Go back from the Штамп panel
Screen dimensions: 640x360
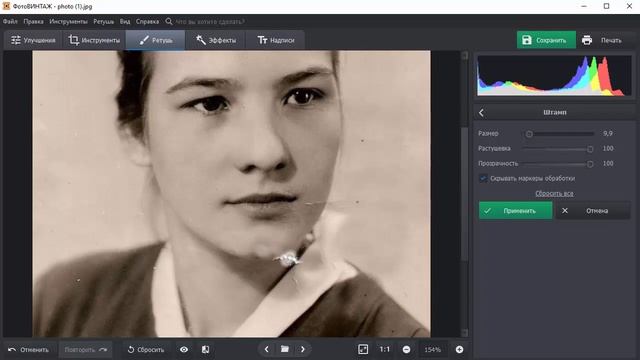tap(481, 113)
